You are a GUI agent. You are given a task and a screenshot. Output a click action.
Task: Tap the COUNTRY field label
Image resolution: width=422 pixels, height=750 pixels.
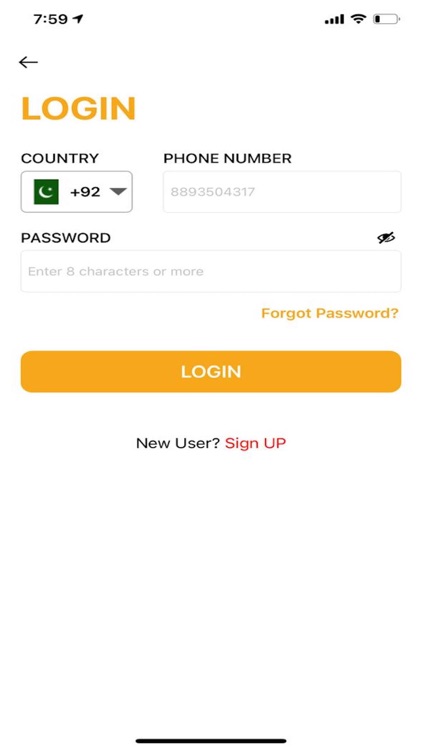(x=60, y=158)
